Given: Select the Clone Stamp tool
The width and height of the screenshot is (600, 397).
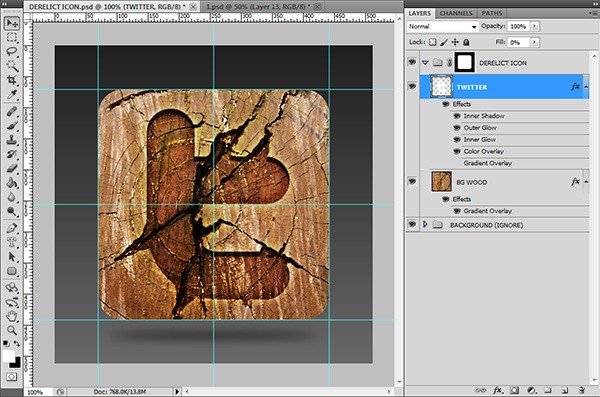Looking at the screenshot, I should 12,140.
